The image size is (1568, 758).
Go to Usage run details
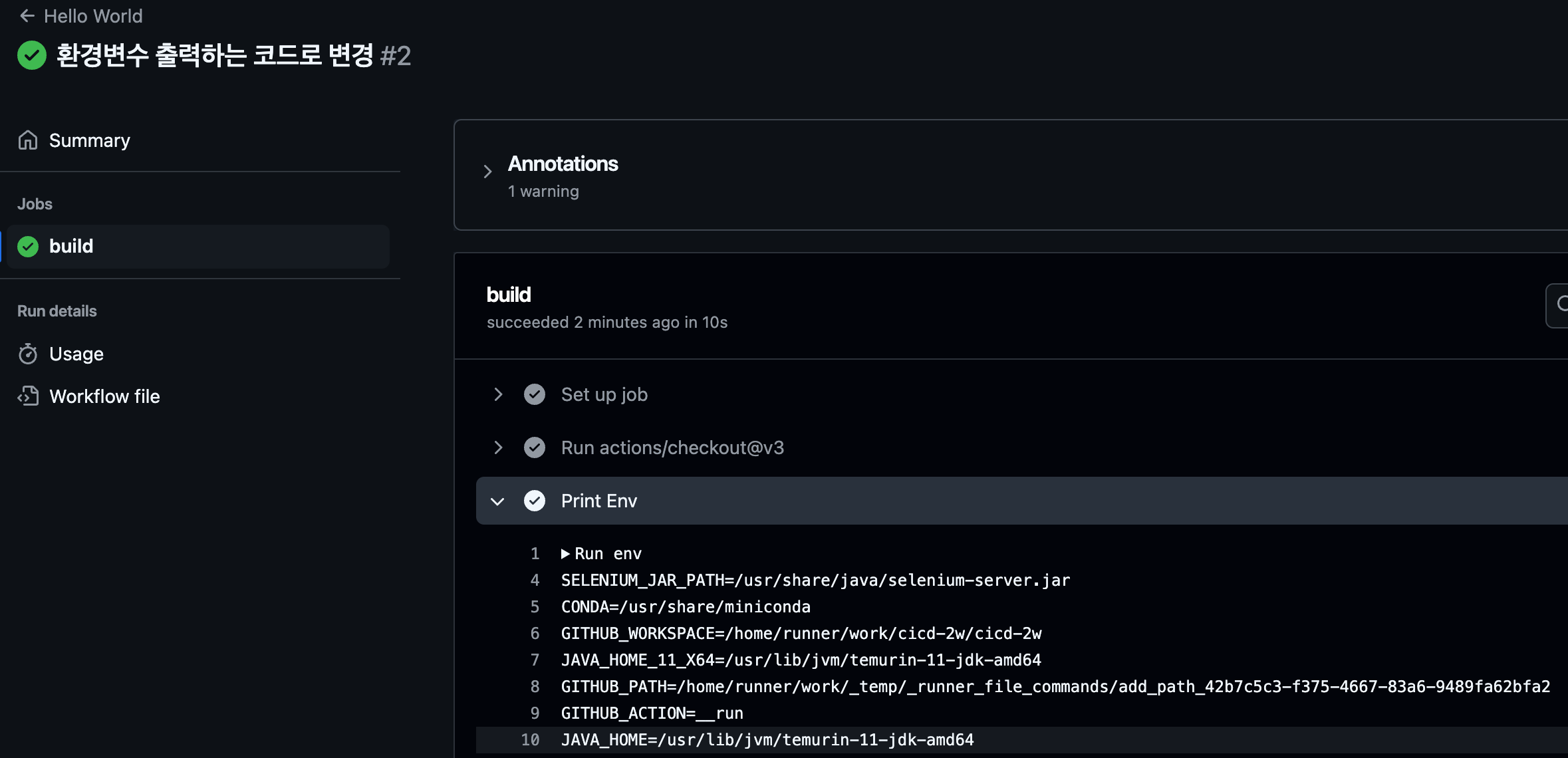(x=76, y=354)
